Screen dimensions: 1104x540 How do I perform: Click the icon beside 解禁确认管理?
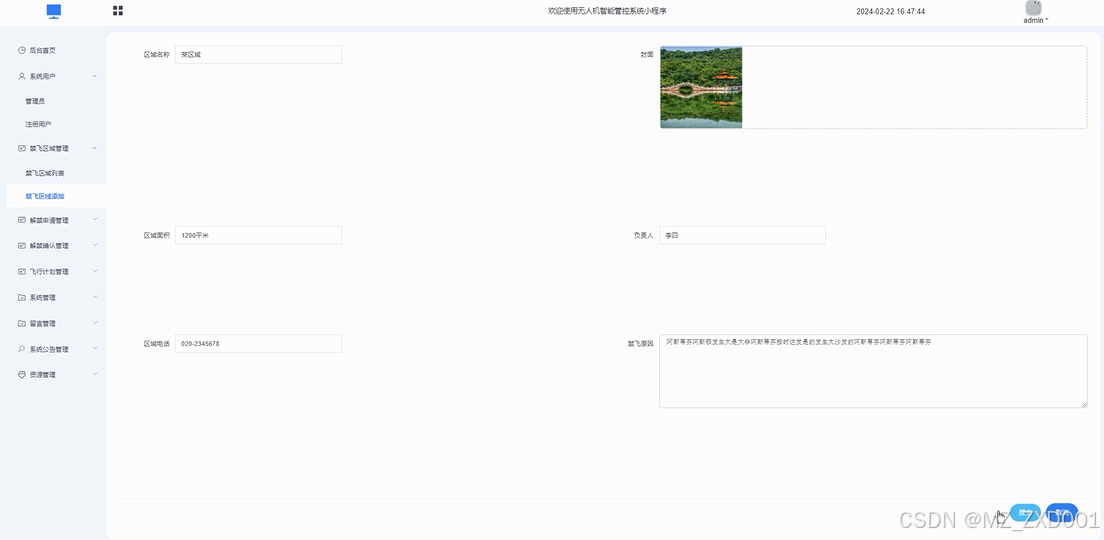[22, 246]
